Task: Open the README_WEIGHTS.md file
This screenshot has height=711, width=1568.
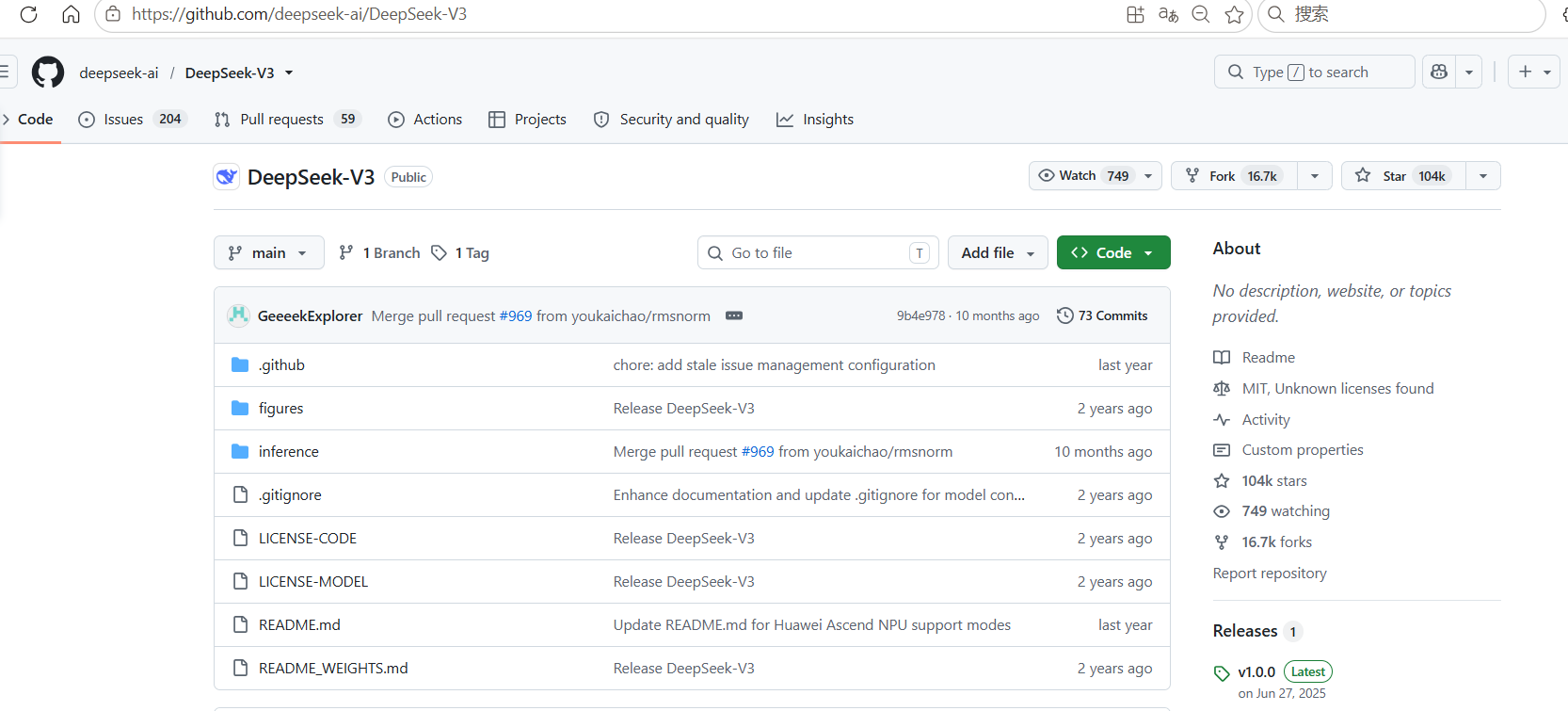Action: pos(333,668)
